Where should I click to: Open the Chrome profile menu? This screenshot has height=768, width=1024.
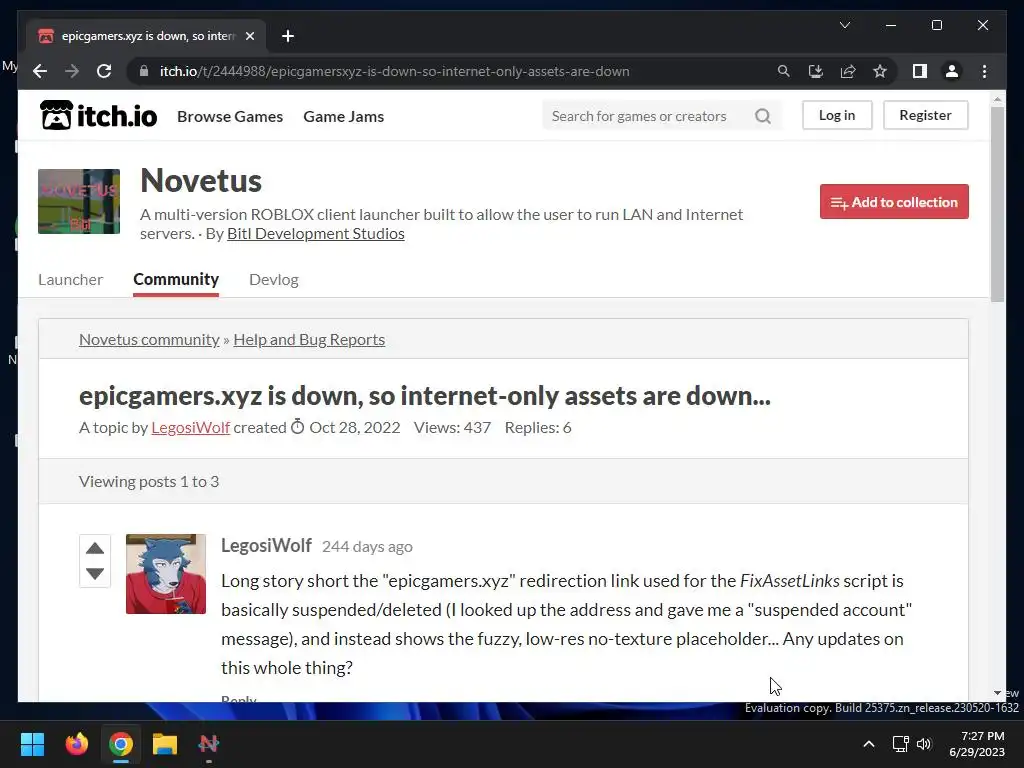[952, 71]
